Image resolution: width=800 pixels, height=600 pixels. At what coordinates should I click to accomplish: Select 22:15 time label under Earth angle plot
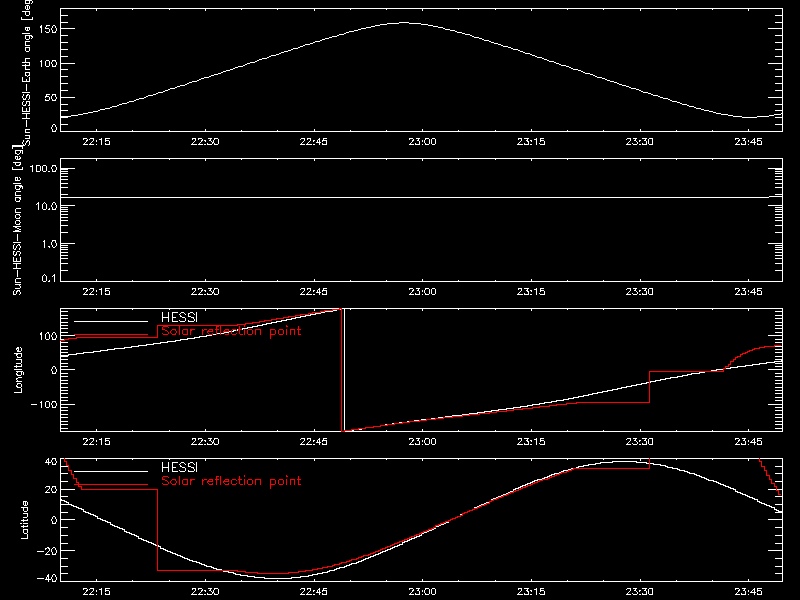click(x=96, y=142)
